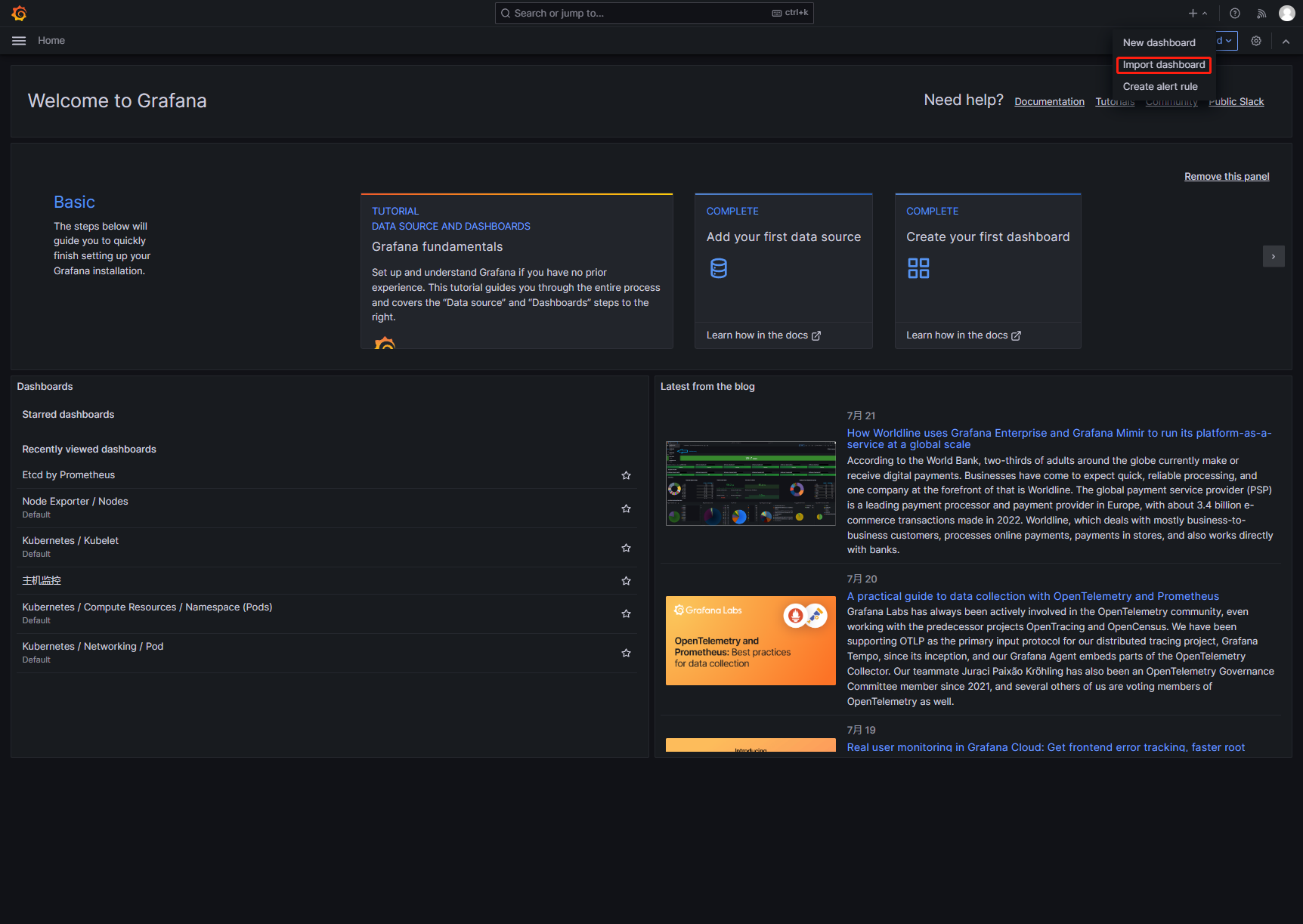Click the Latest from the blog panel title
Image resolution: width=1303 pixels, height=924 pixels.
707,387
